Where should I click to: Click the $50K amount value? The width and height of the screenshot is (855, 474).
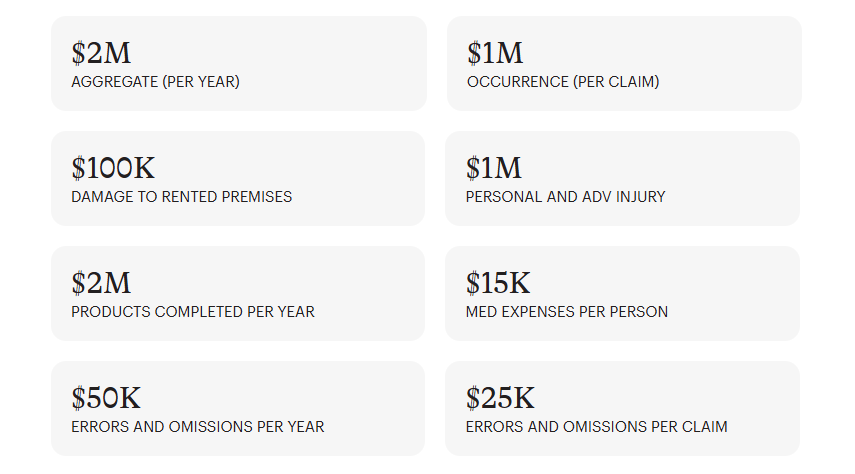pos(106,398)
